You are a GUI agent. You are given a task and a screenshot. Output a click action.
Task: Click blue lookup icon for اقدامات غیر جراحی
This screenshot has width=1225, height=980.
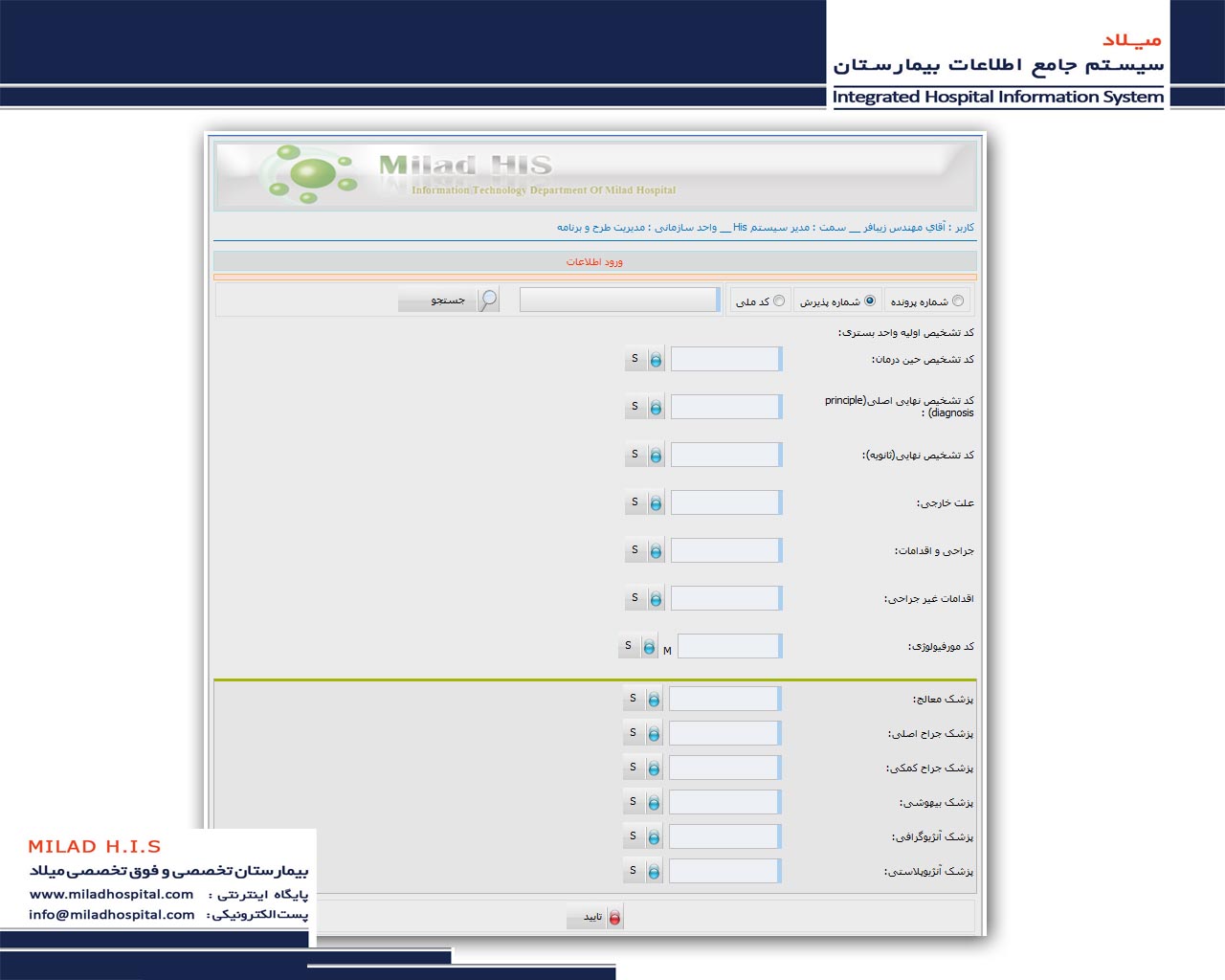656,599
